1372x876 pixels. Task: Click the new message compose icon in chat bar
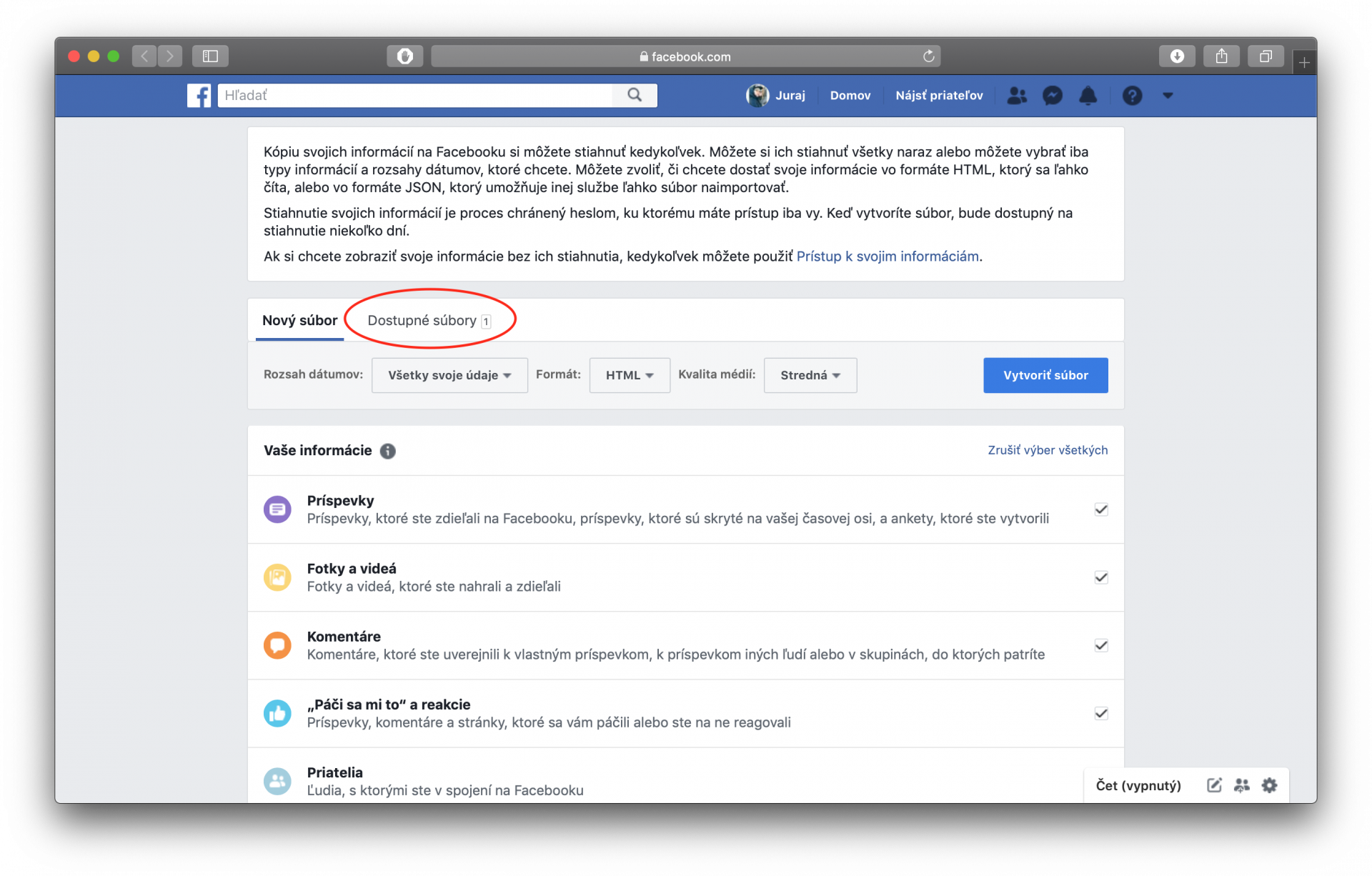(x=1213, y=785)
